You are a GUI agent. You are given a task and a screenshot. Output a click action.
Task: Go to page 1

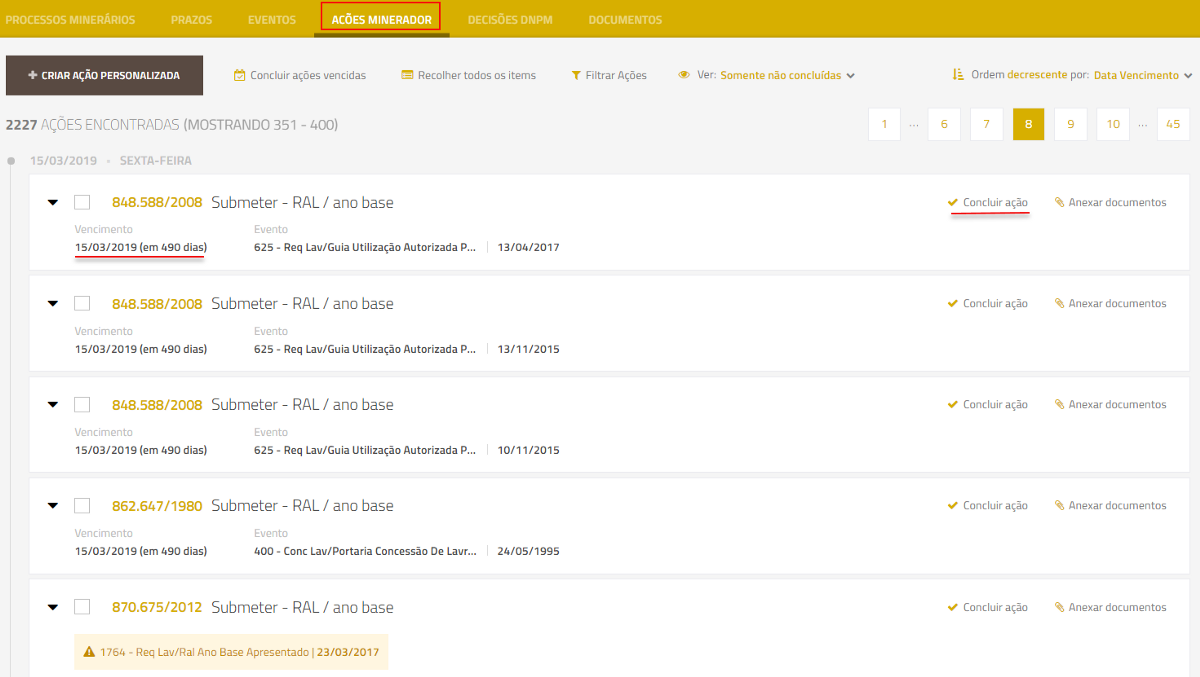pyautogui.click(x=884, y=124)
